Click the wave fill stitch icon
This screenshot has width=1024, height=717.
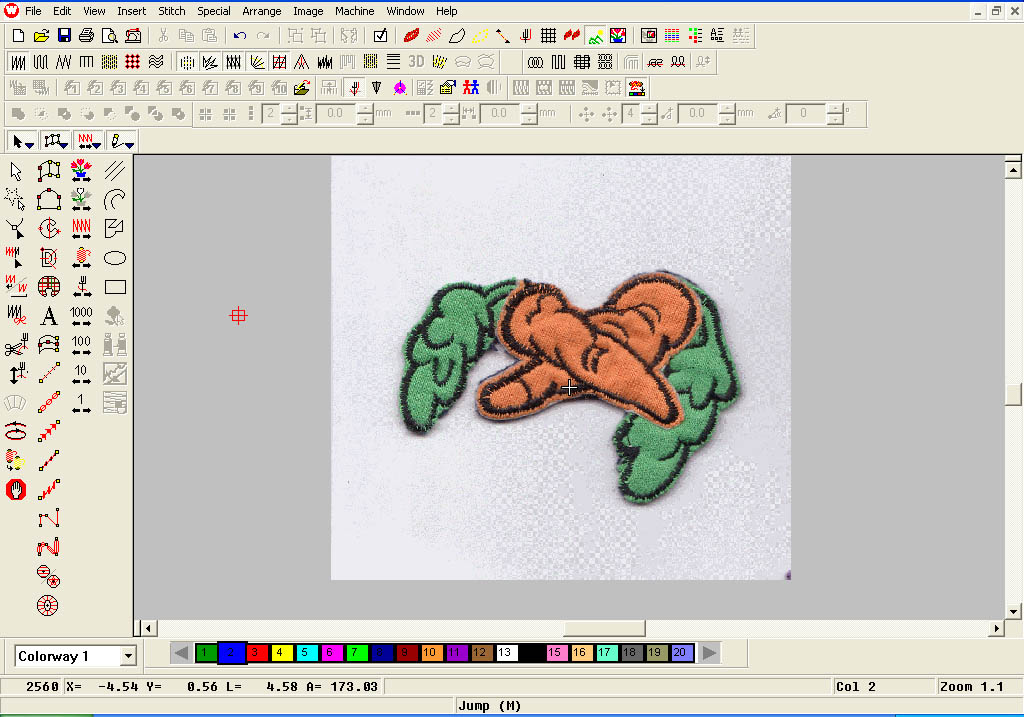155,62
